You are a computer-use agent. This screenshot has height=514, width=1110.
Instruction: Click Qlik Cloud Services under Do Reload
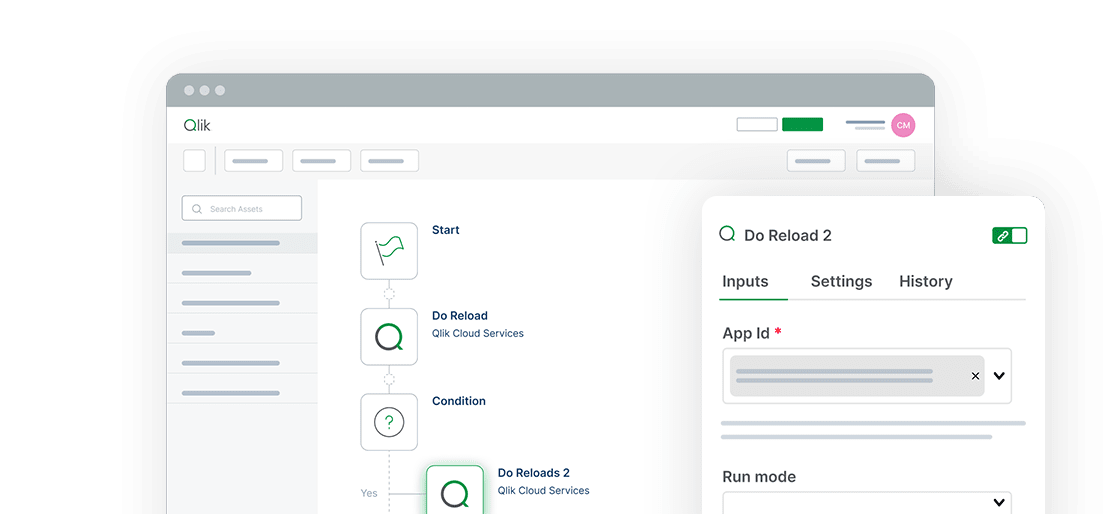pos(478,333)
